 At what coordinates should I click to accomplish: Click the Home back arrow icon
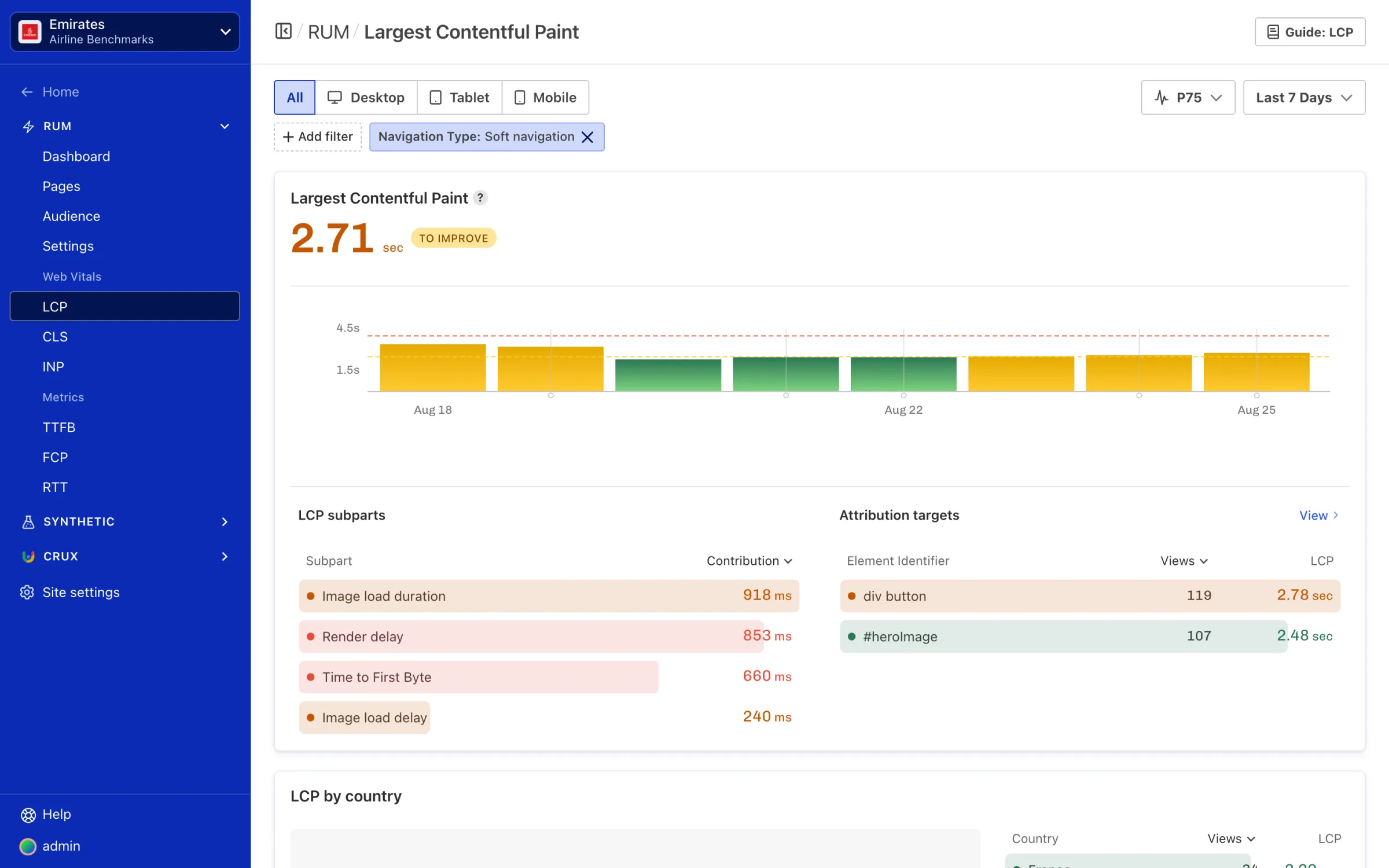[x=27, y=92]
